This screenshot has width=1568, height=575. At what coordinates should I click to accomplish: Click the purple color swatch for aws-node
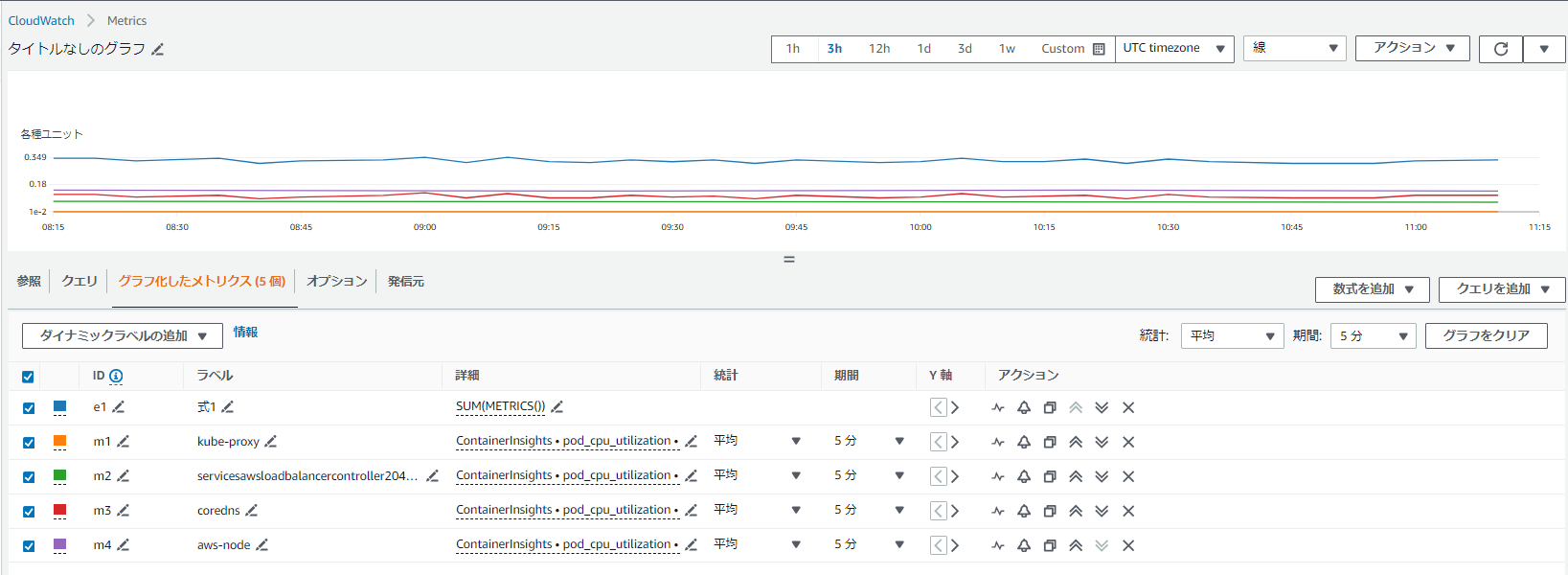click(59, 544)
